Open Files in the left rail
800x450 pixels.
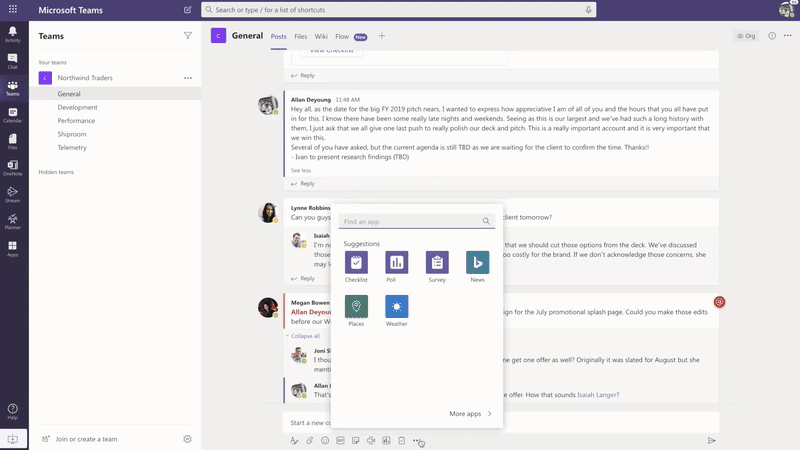[13, 142]
